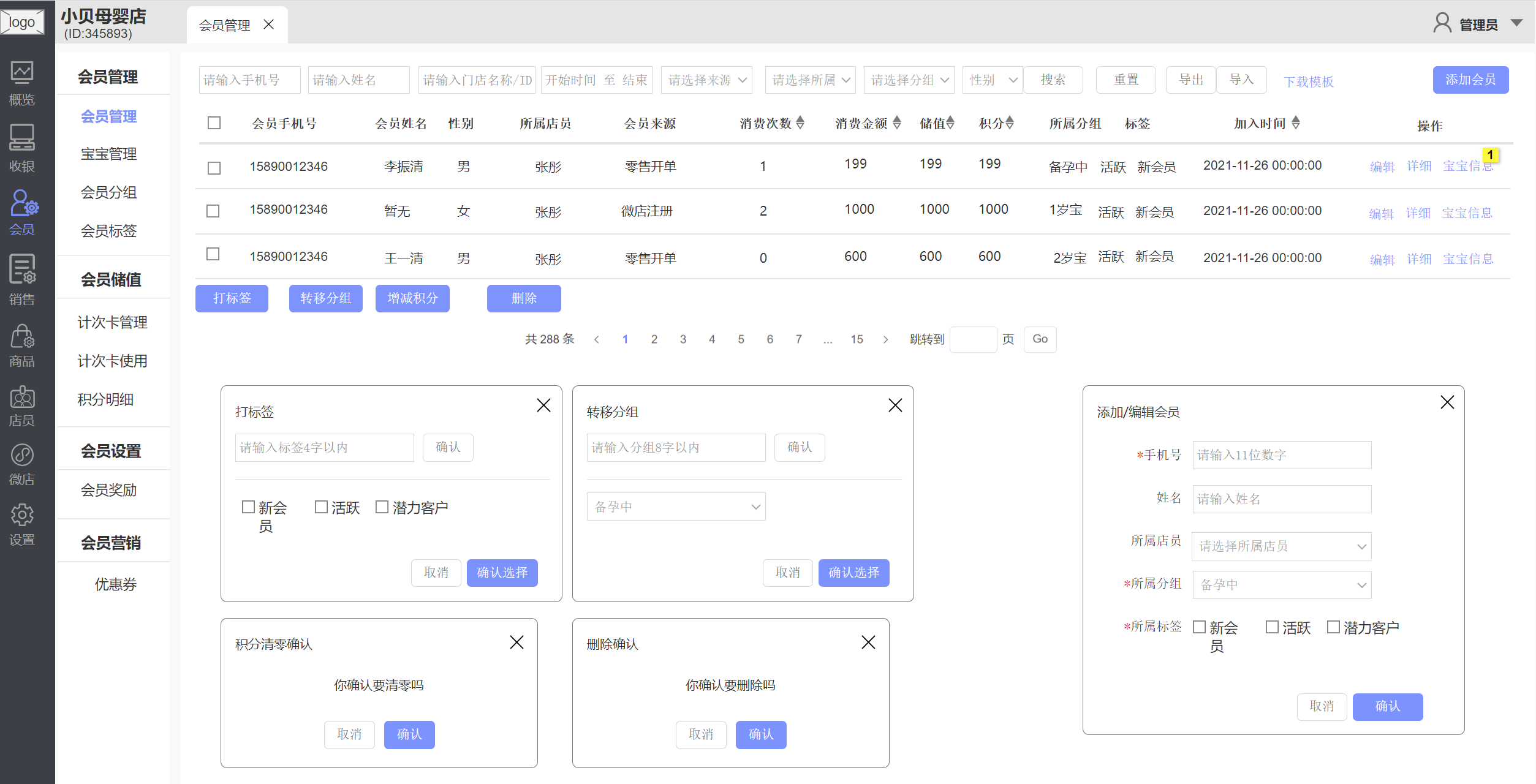This screenshot has height=784, width=1536.
Task: Click the 添加会员 button
Action: click(1470, 80)
